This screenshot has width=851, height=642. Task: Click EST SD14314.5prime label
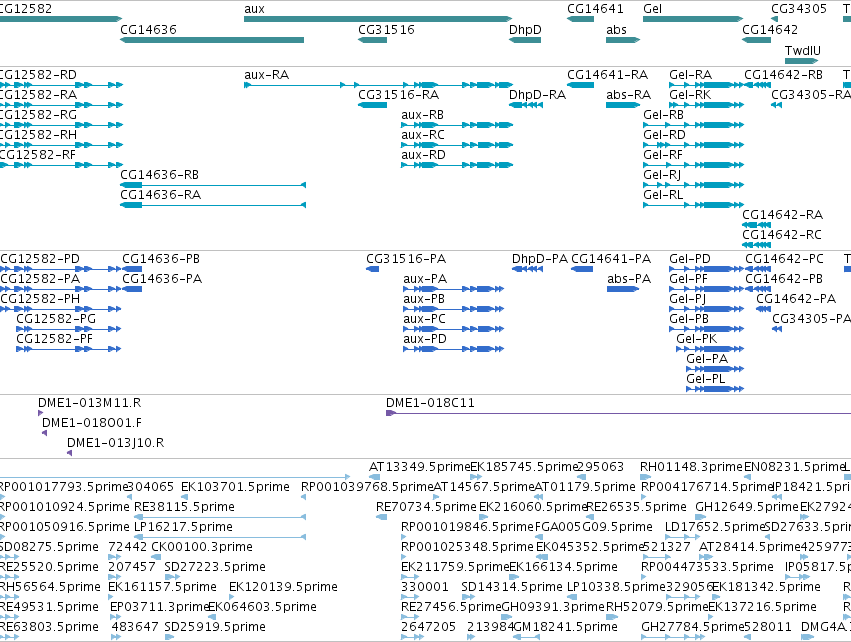point(512,587)
